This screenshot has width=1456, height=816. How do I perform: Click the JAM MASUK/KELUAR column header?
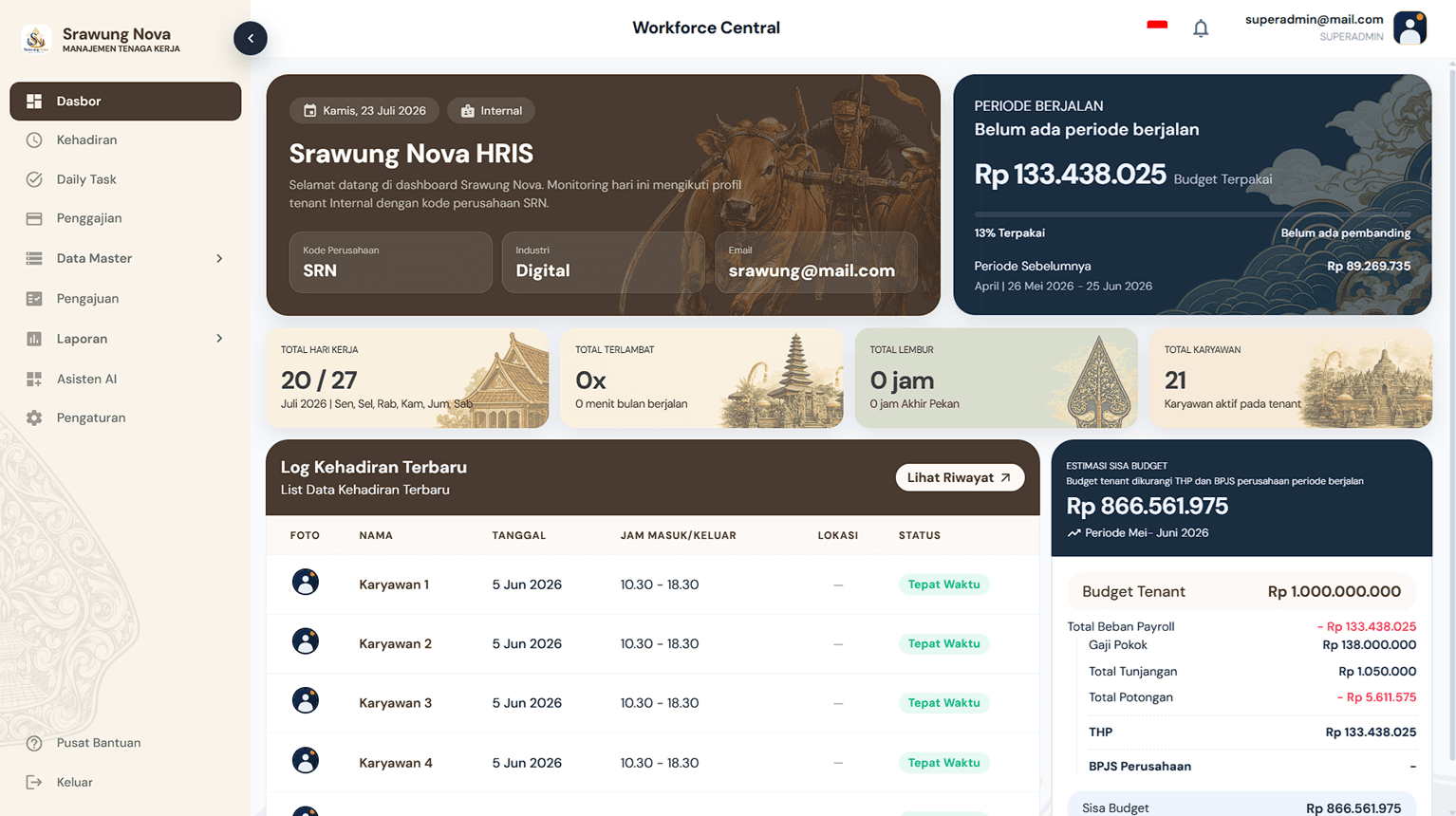coord(678,536)
